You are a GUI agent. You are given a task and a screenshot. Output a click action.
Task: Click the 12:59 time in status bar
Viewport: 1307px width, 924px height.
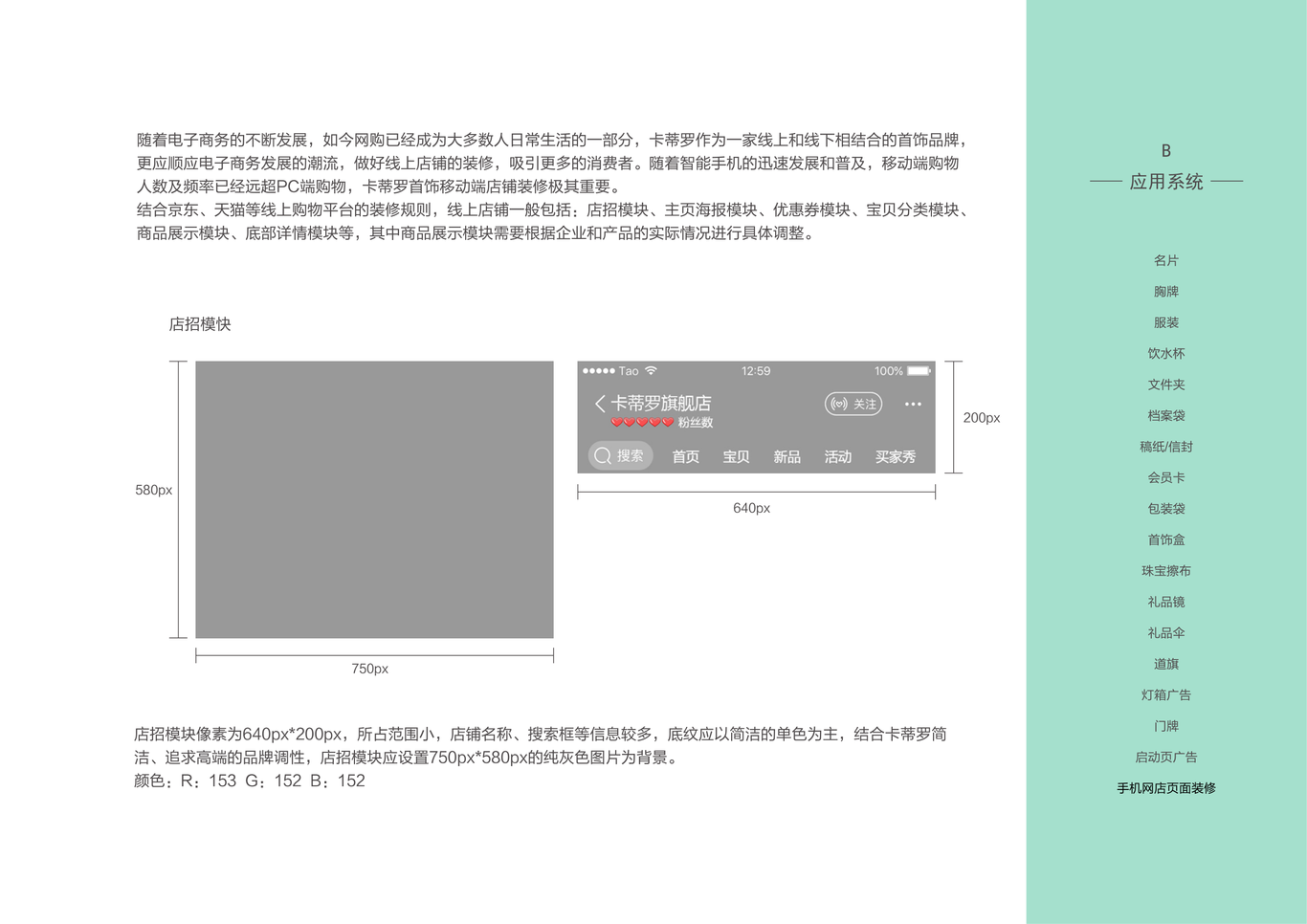tap(756, 371)
